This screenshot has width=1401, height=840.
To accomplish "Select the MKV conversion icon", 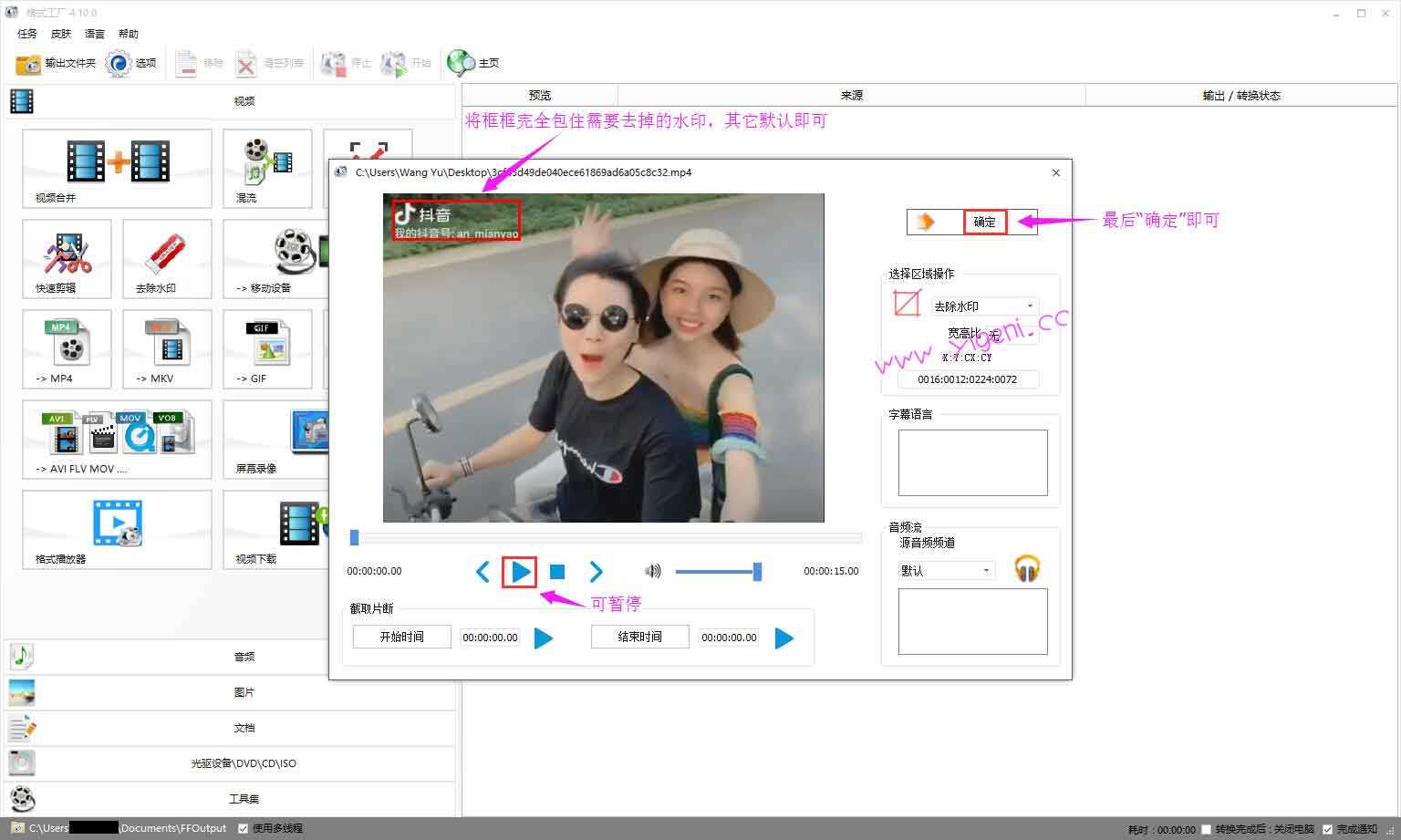I will pos(167,349).
